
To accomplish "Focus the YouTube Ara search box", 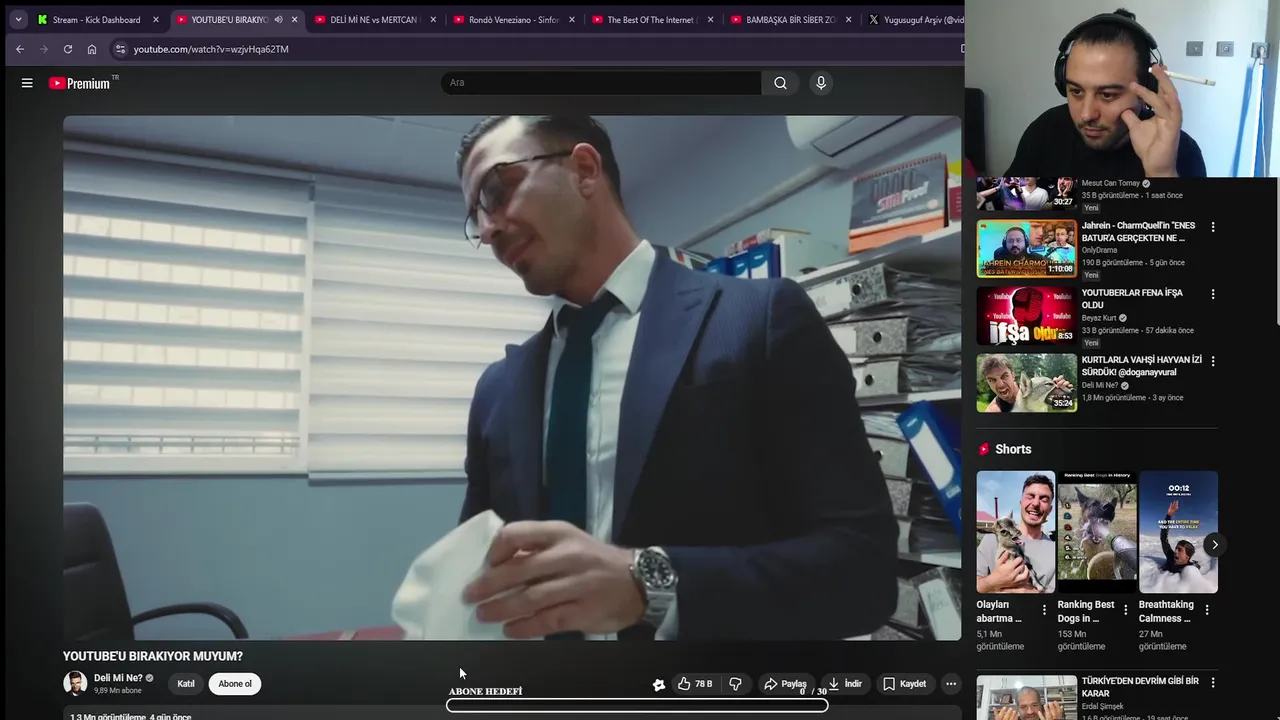I will click(600, 83).
